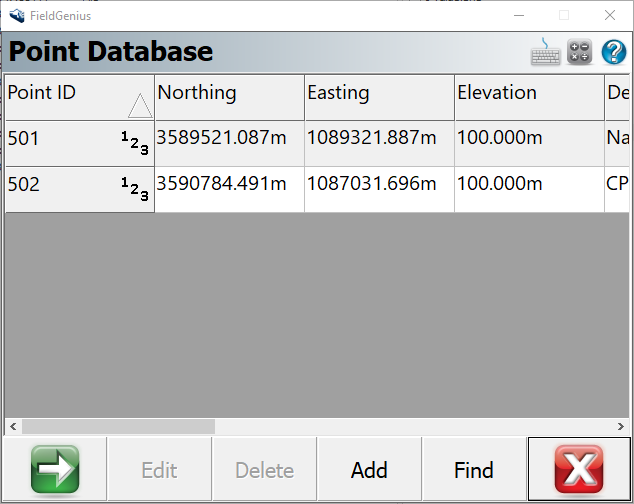This screenshot has width=634, height=504.
Task: Open the on-screen keyboard icon
Action: click(x=546, y=52)
